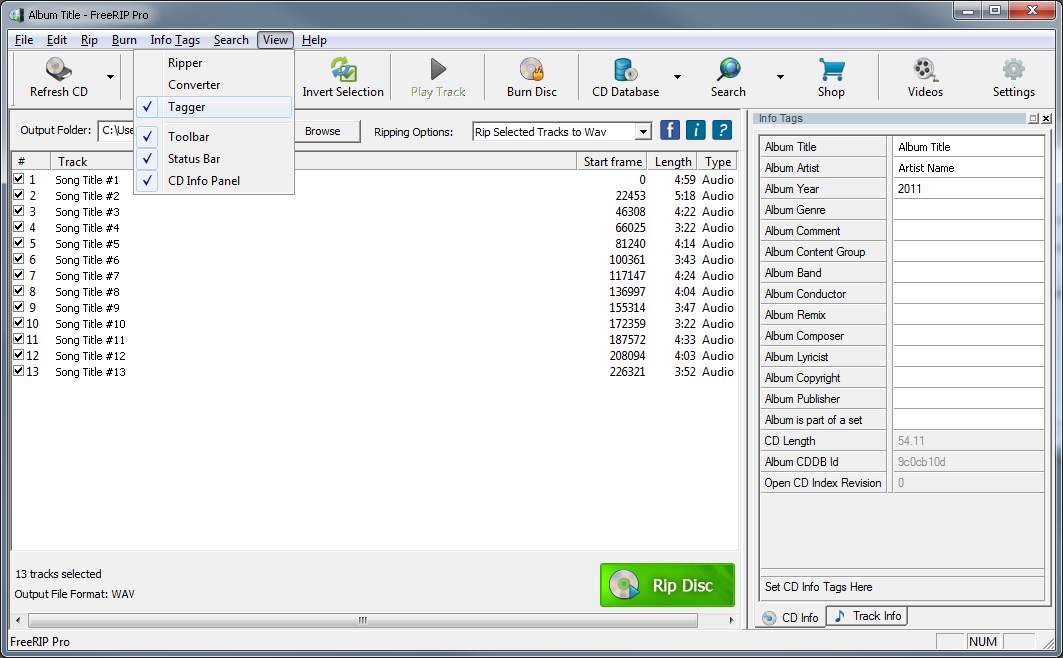Open the Rip menu
The height and width of the screenshot is (658, 1063).
(x=89, y=40)
